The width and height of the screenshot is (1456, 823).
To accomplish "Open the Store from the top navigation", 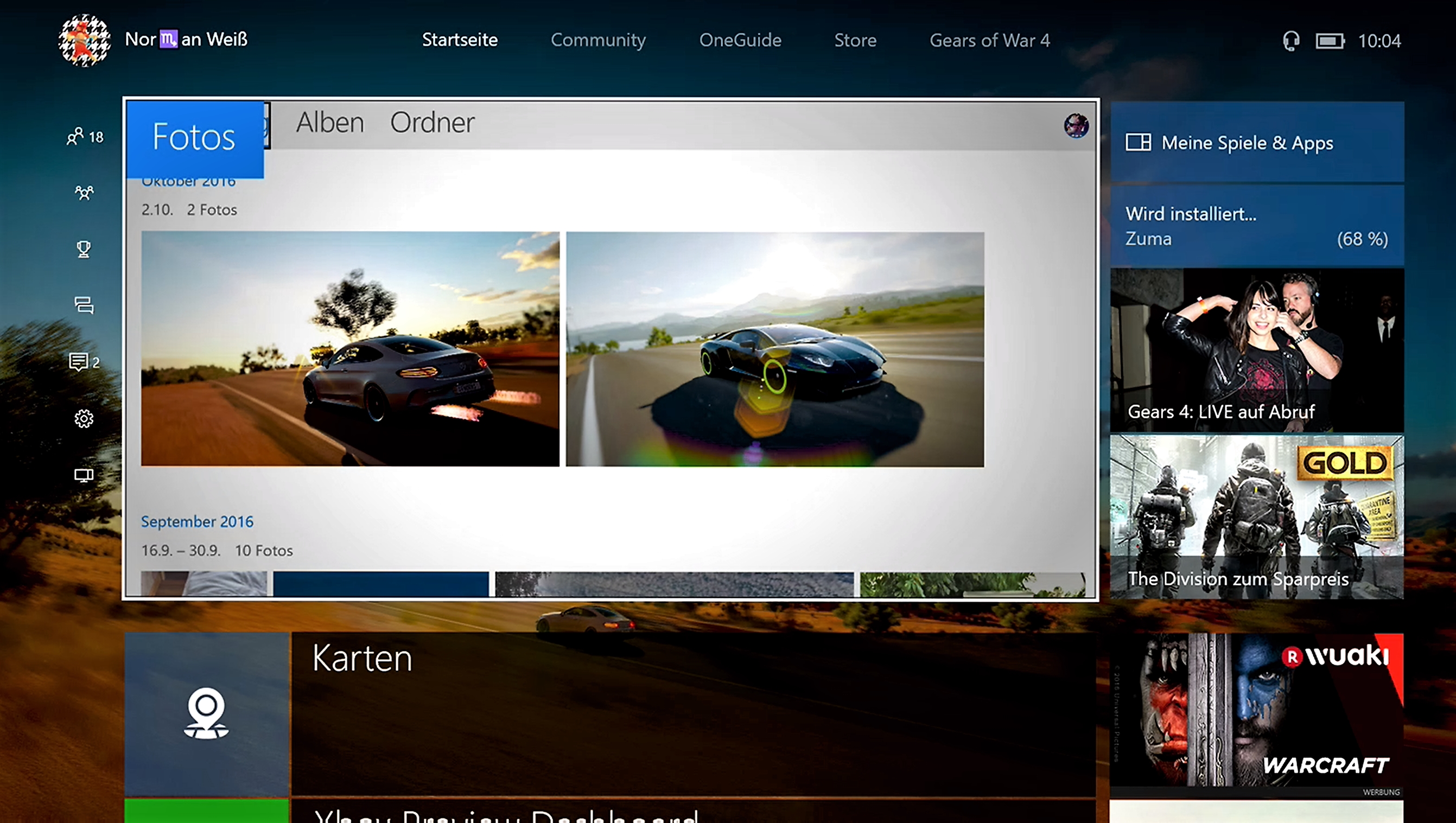I will [855, 40].
